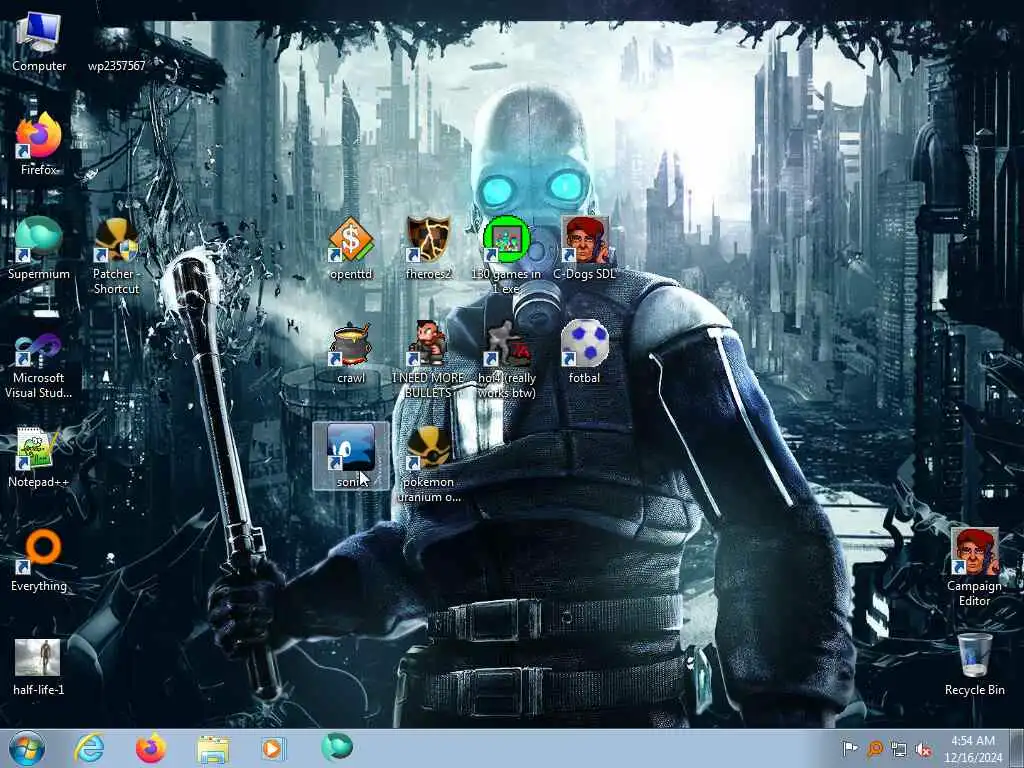Click the Show desktop button
This screenshot has height=768, width=1024.
[1017, 748]
